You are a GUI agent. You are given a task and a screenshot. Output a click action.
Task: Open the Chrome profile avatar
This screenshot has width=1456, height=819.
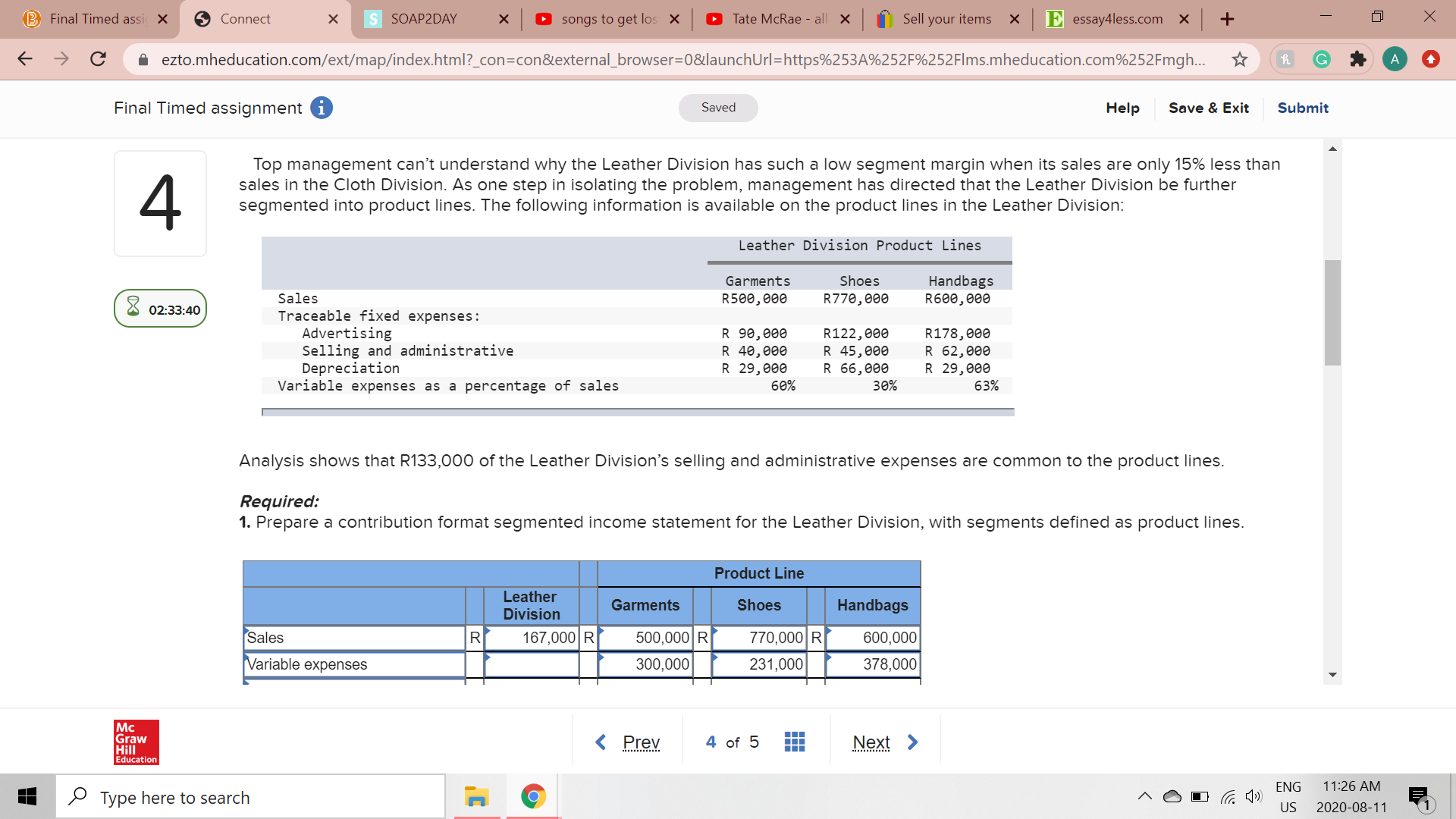click(x=1394, y=59)
